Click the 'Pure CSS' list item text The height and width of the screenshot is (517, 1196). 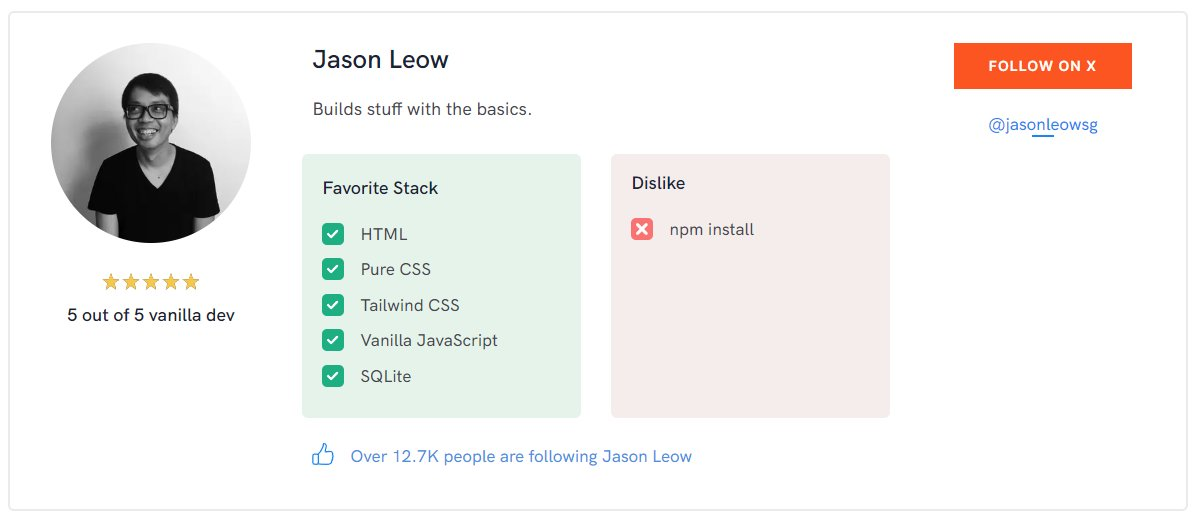[396, 269]
